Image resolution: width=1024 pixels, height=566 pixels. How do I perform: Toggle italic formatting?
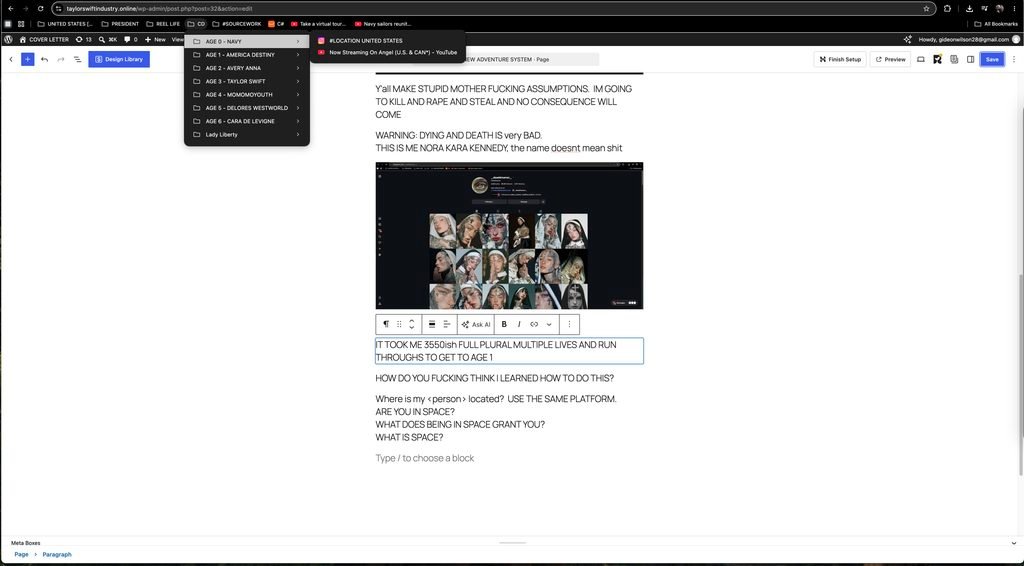tap(519, 324)
